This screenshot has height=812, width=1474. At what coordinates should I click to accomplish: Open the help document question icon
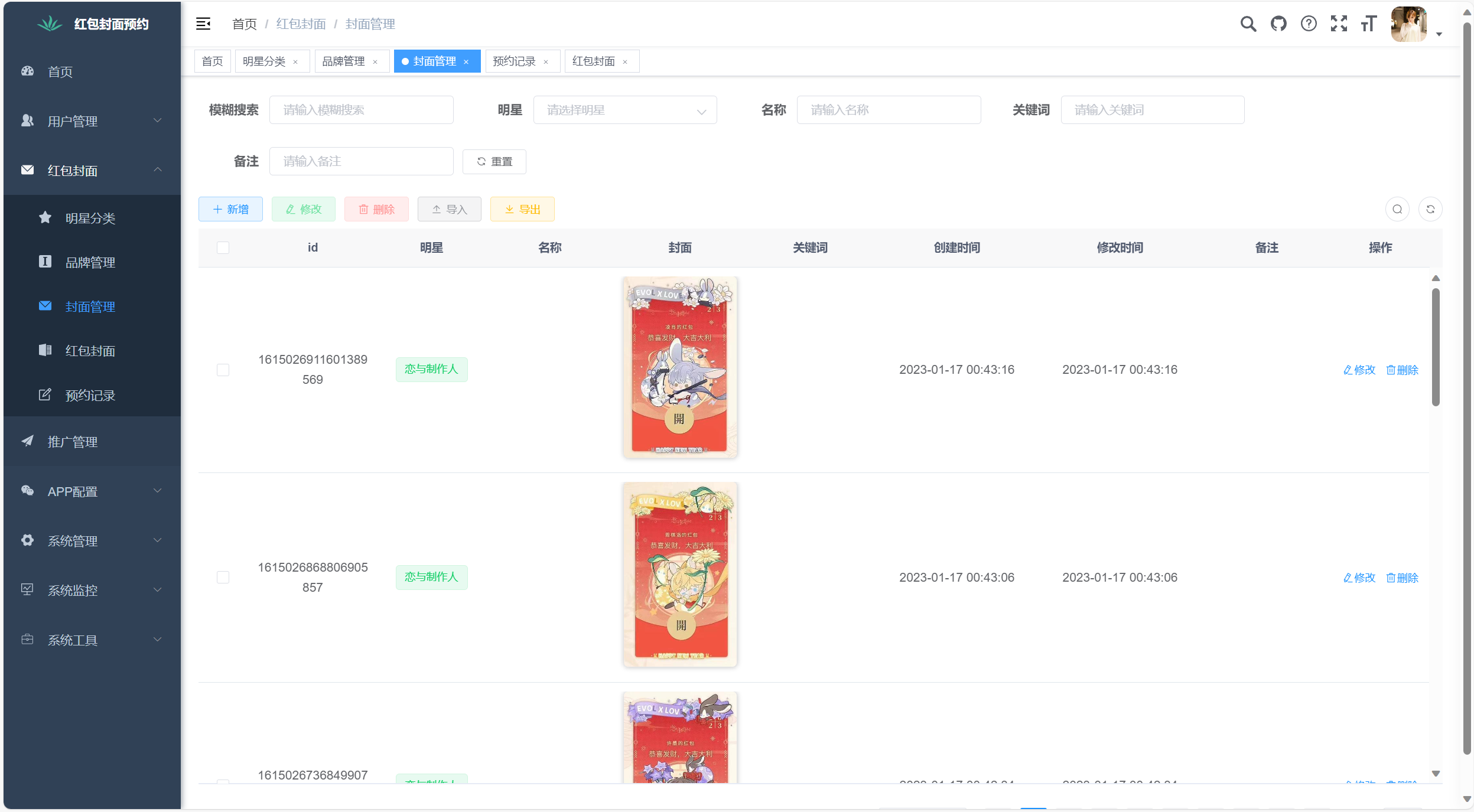click(x=1309, y=24)
